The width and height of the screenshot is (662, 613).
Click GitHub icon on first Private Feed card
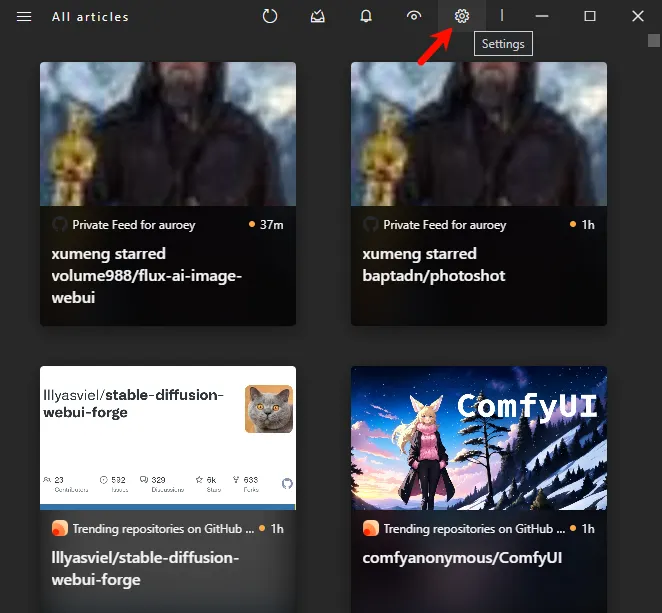(x=60, y=225)
